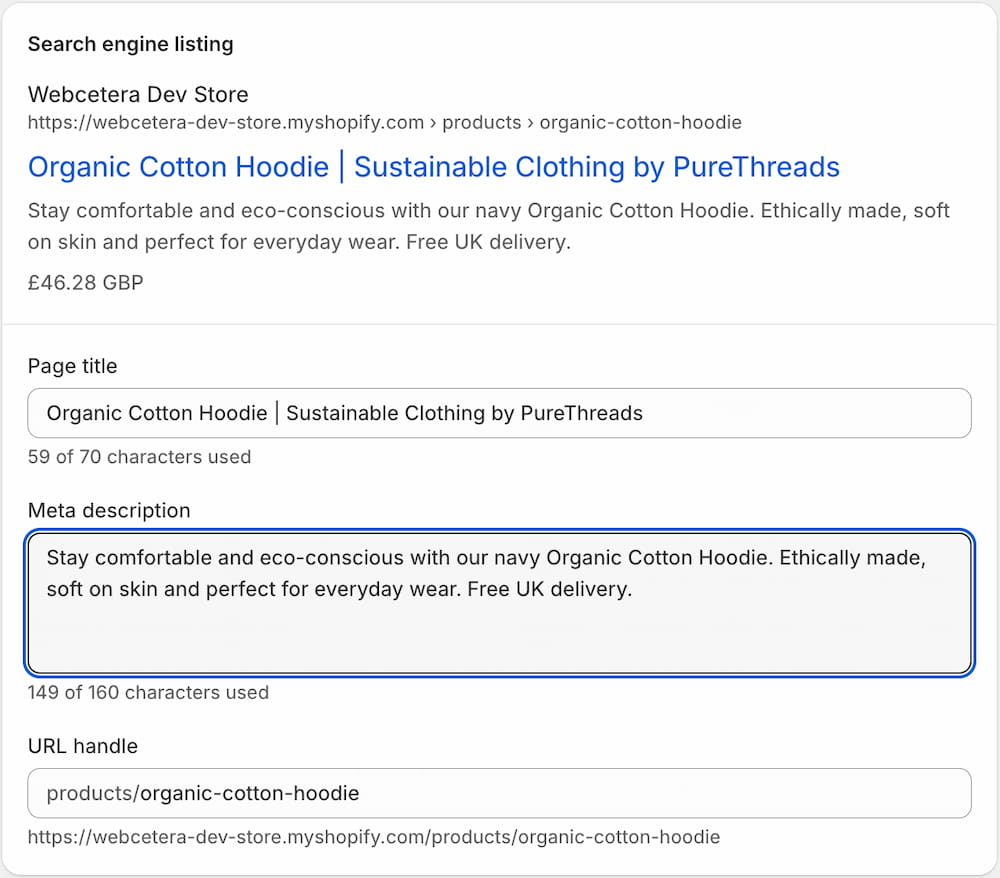Click the preview breadcrumb URL ending organic-cotton-hoodie
Screen dimensions: 1000x878
[x=385, y=122]
